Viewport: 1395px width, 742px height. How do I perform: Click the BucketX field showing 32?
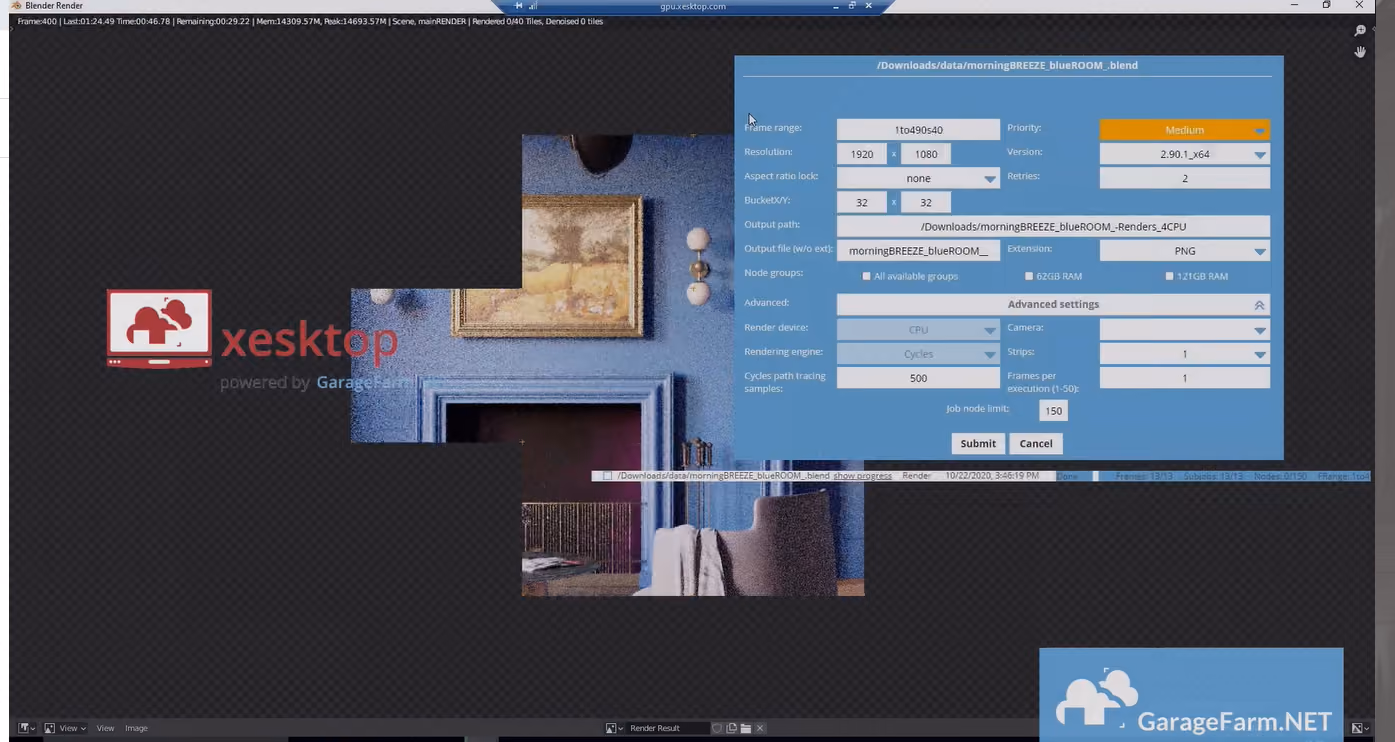point(862,202)
